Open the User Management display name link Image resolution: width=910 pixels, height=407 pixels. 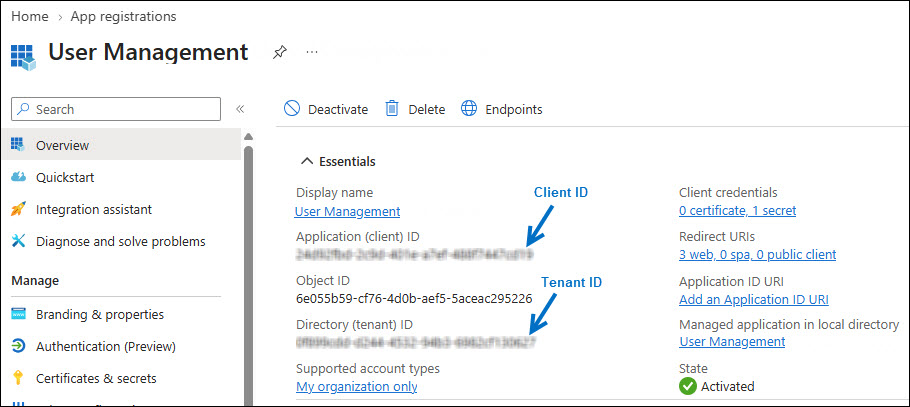[x=348, y=211]
